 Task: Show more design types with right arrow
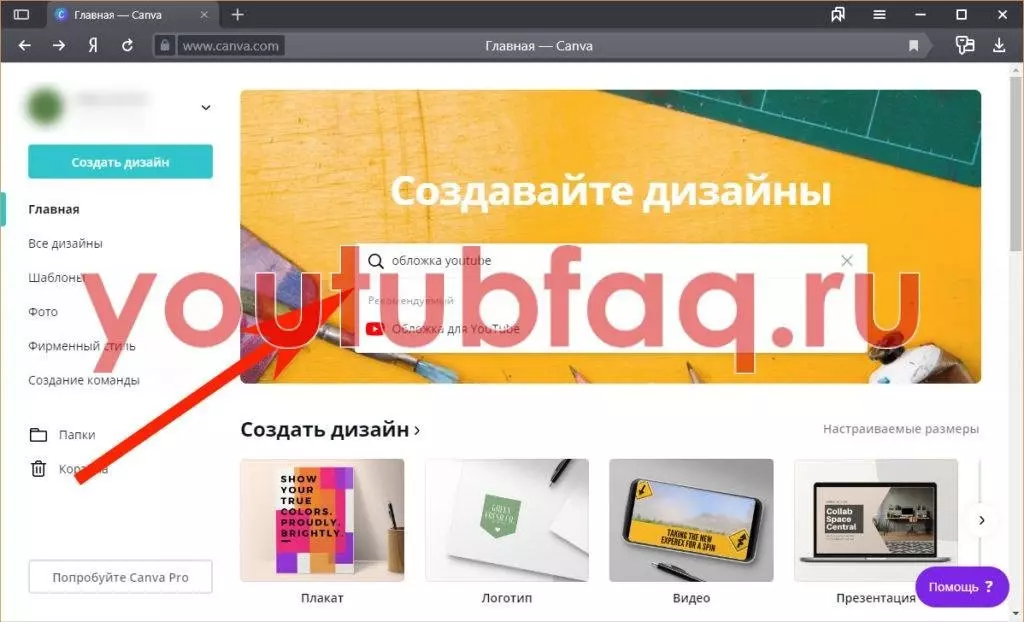982,520
